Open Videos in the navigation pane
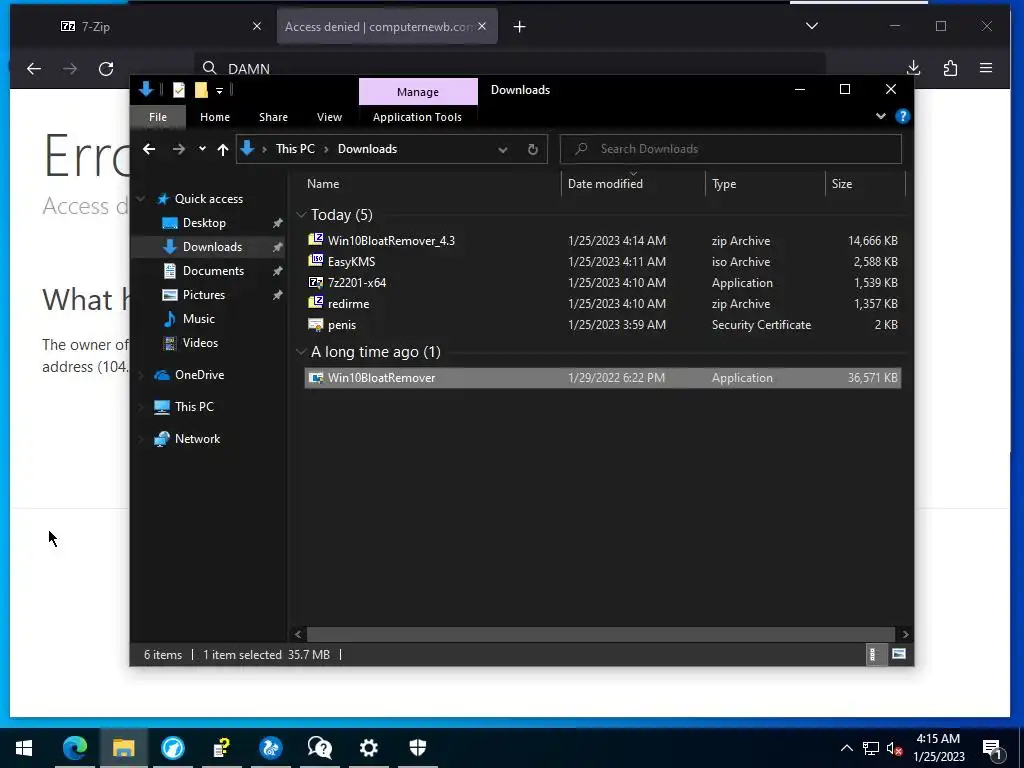The height and width of the screenshot is (768, 1024). click(200, 343)
